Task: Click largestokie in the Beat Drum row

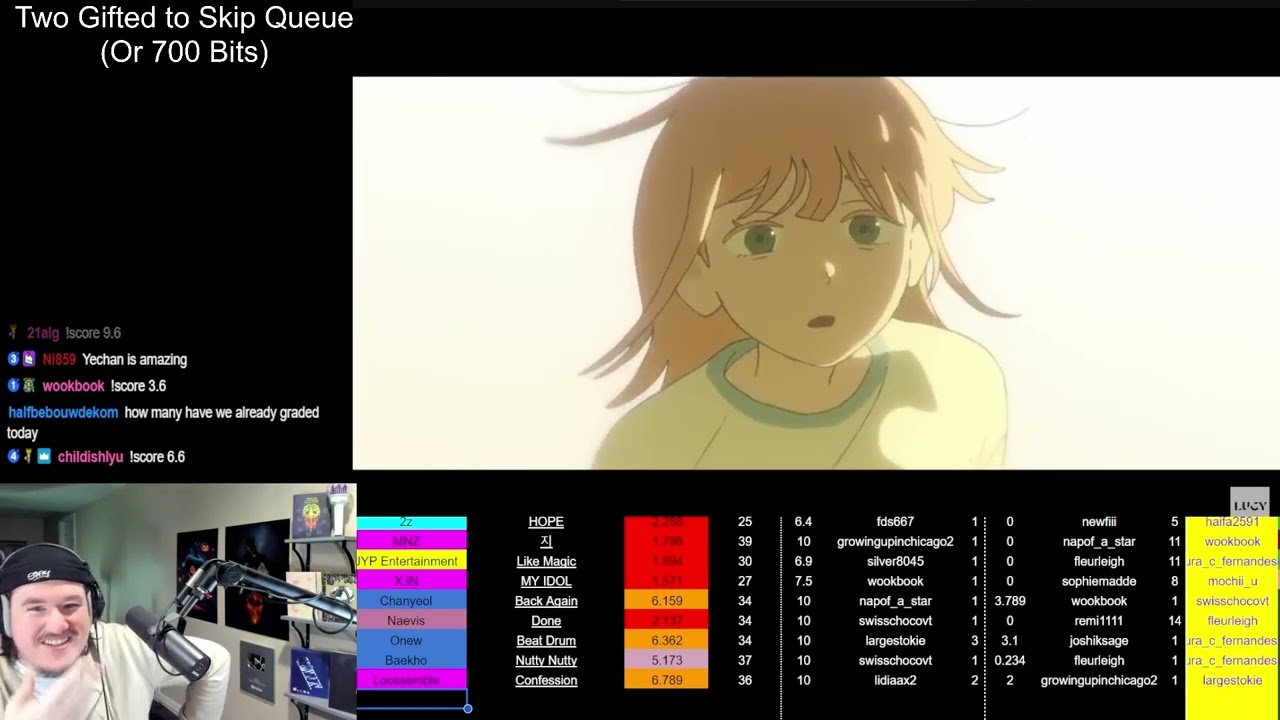Action: point(895,641)
